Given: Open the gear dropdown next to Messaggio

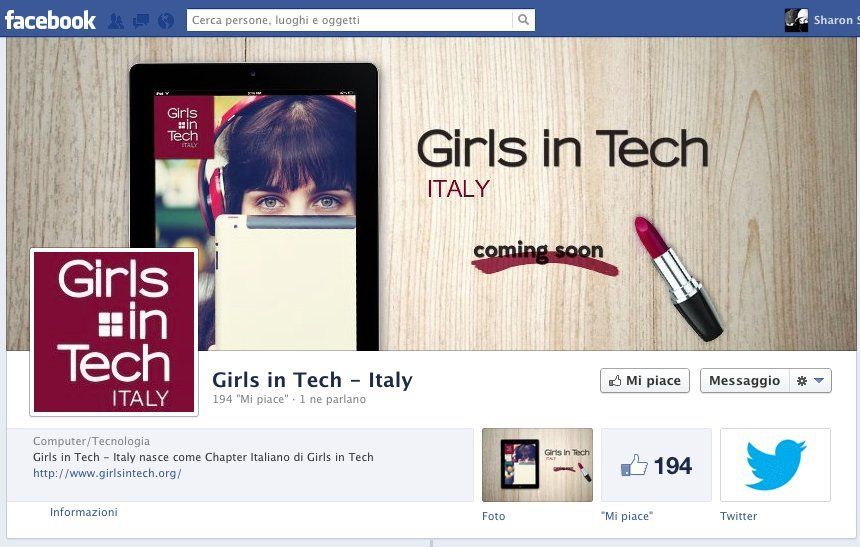Looking at the screenshot, I should (x=811, y=381).
